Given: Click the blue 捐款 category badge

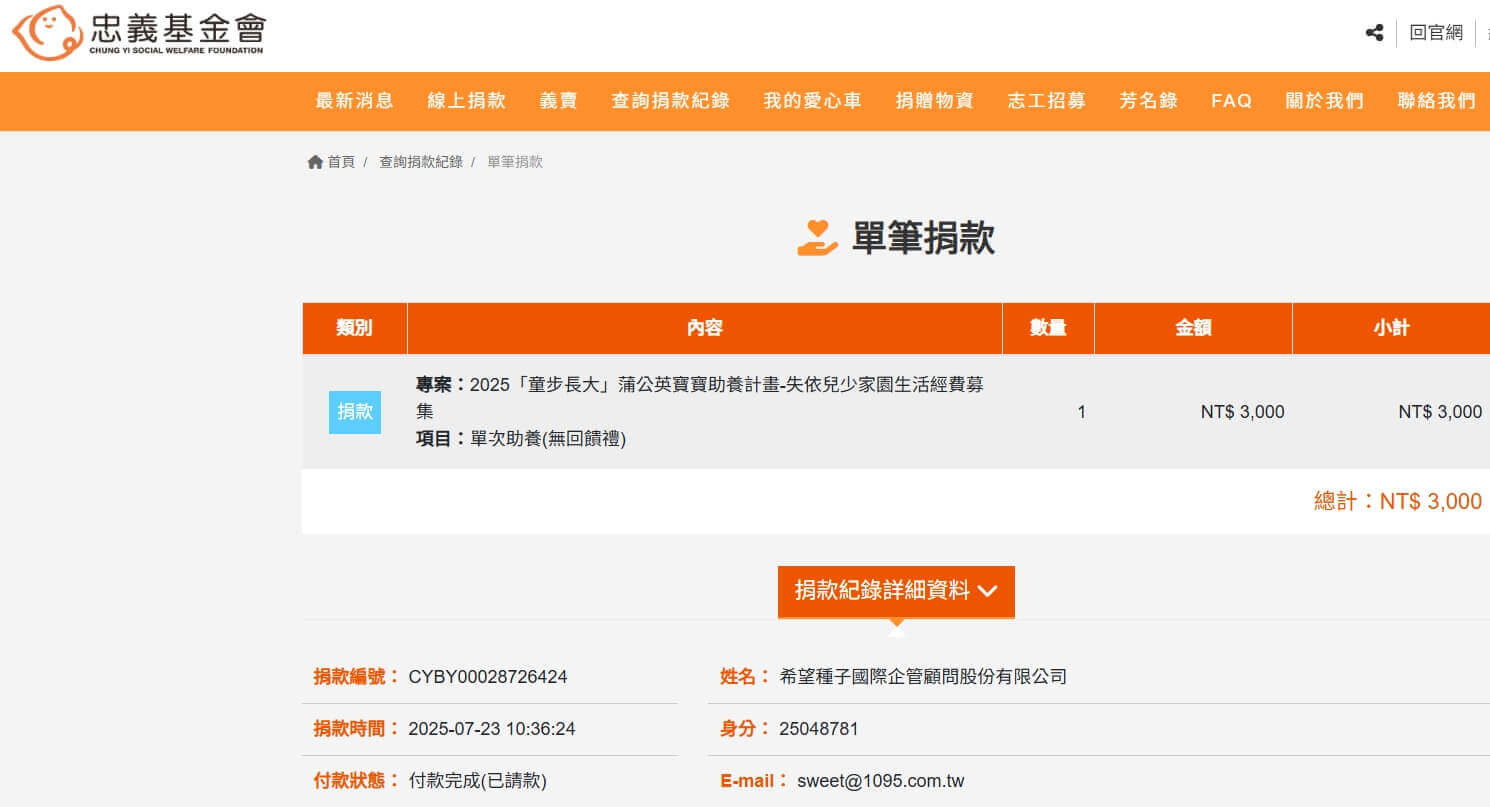Looking at the screenshot, I should (x=355, y=412).
